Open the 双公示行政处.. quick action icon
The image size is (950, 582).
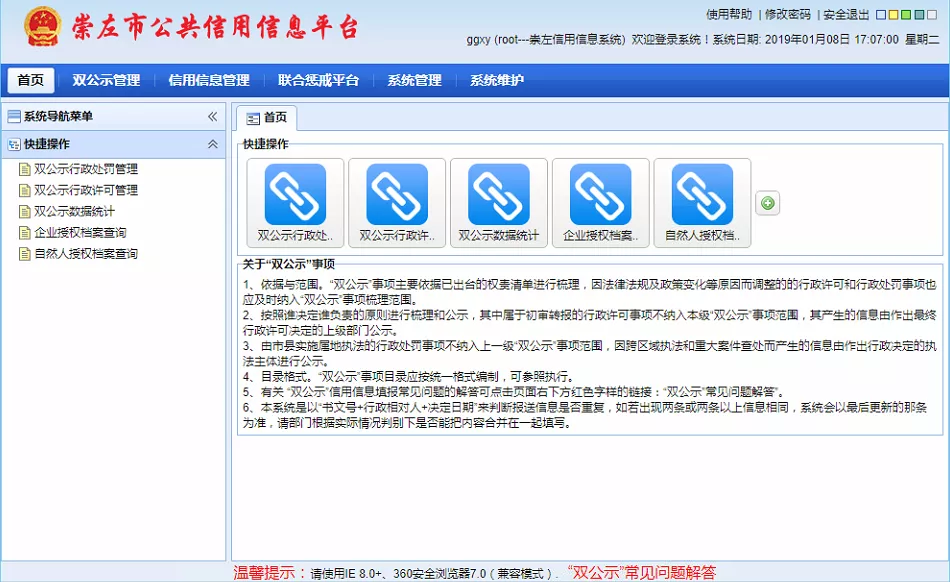click(295, 203)
